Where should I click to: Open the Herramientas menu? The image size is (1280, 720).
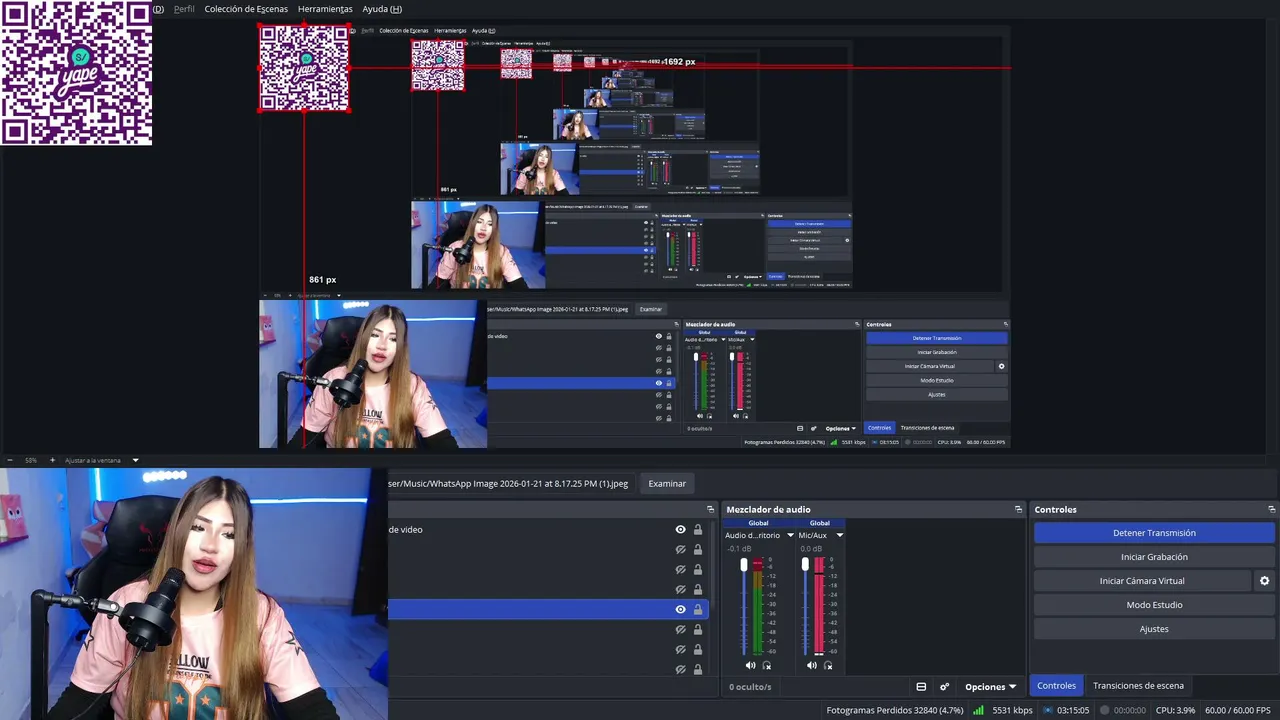325,9
